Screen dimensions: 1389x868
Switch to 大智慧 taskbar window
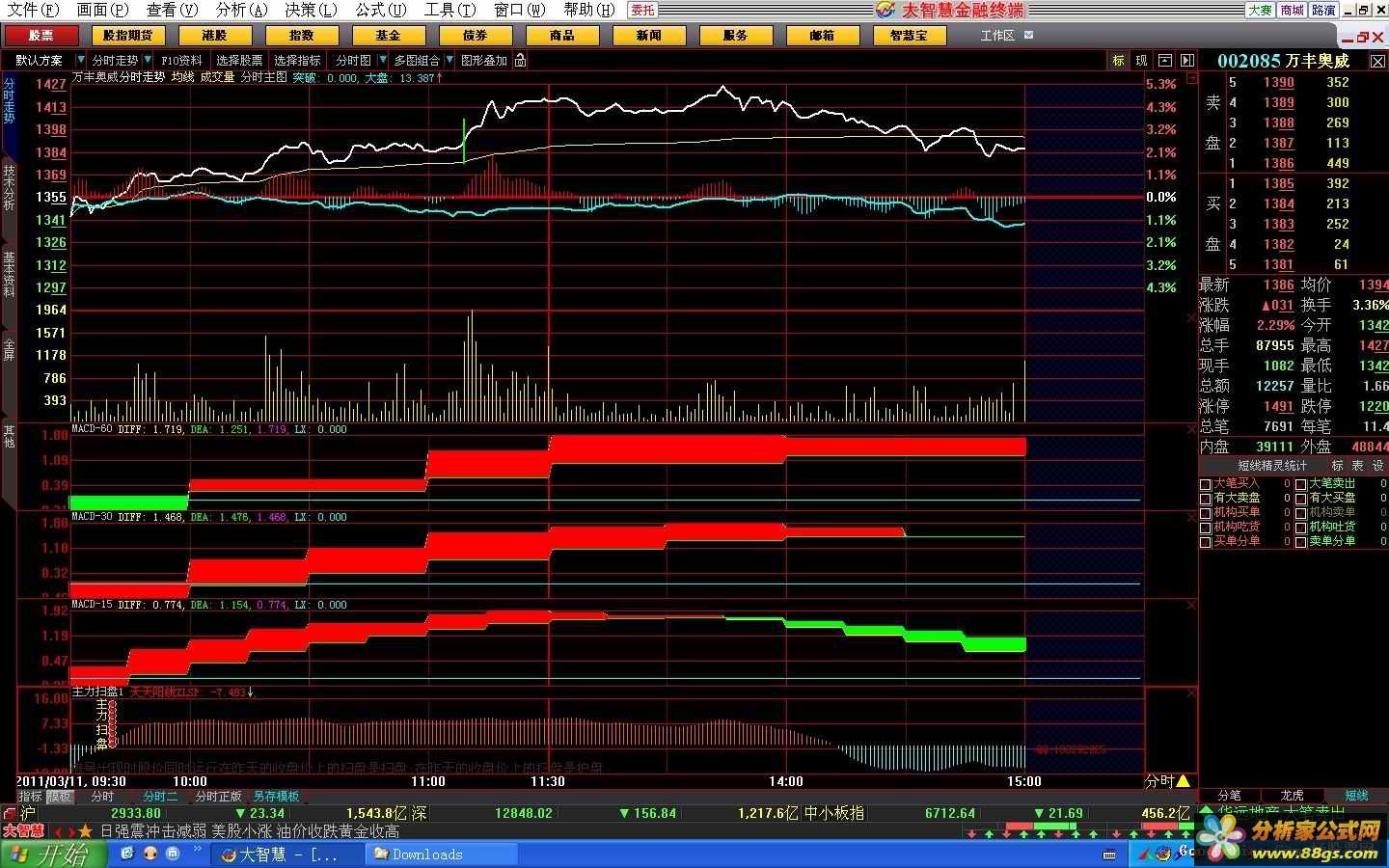[287, 854]
